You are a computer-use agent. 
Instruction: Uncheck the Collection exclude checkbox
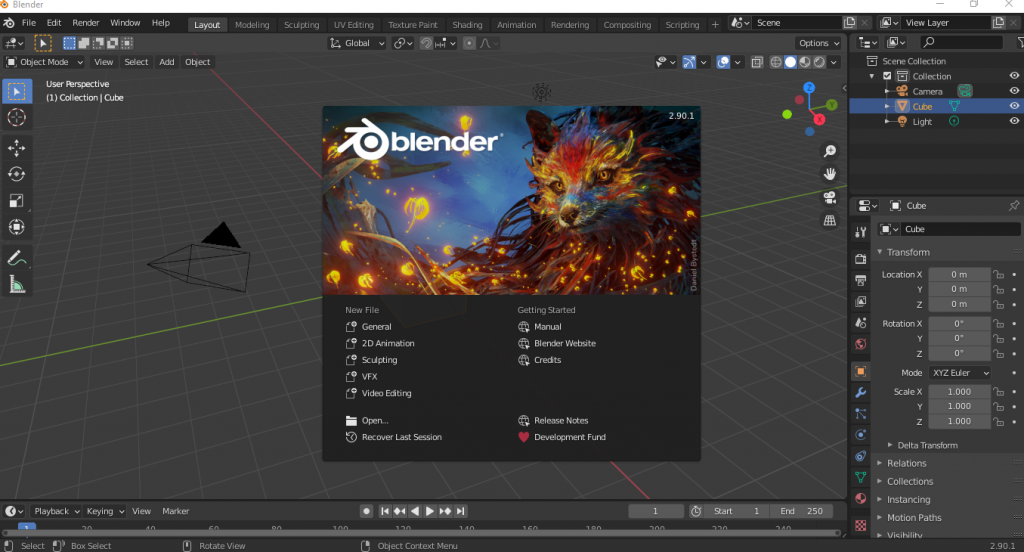[888, 76]
